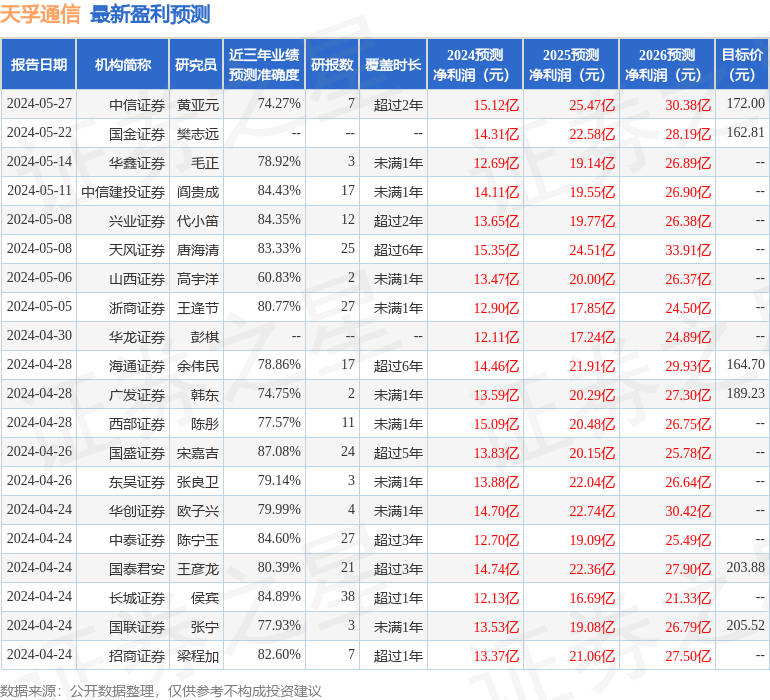Click target price 162.81
The width and height of the screenshot is (770, 700).
[x=745, y=133]
